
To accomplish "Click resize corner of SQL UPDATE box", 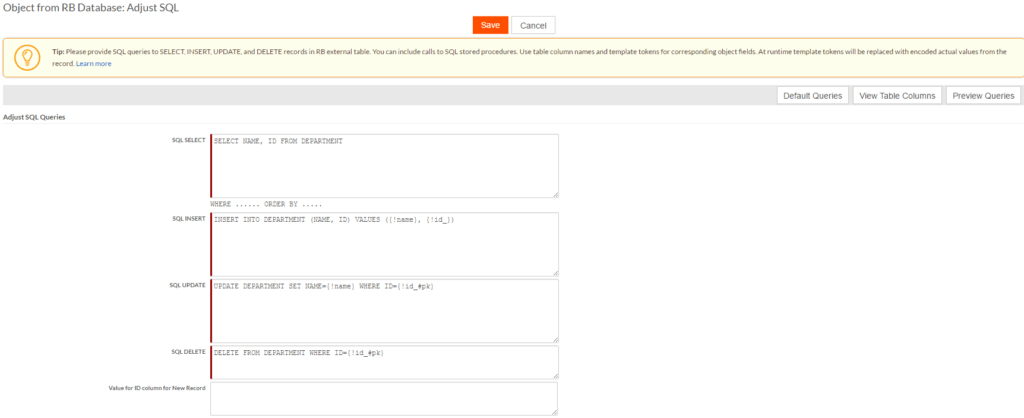I will point(554,339).
